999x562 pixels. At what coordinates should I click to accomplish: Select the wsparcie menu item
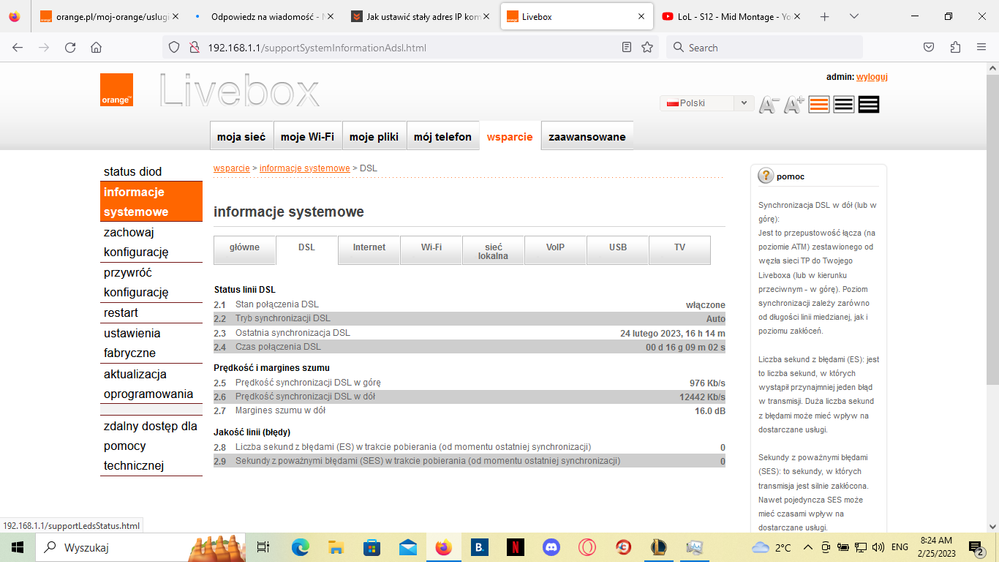510,136
